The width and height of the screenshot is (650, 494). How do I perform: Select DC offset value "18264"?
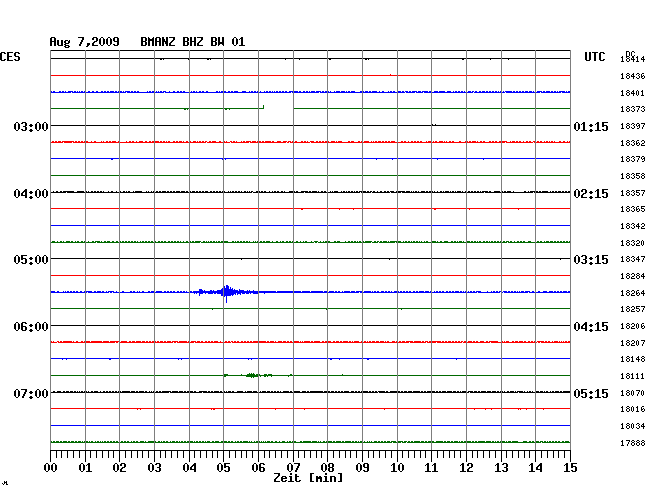tap(633, 293)
